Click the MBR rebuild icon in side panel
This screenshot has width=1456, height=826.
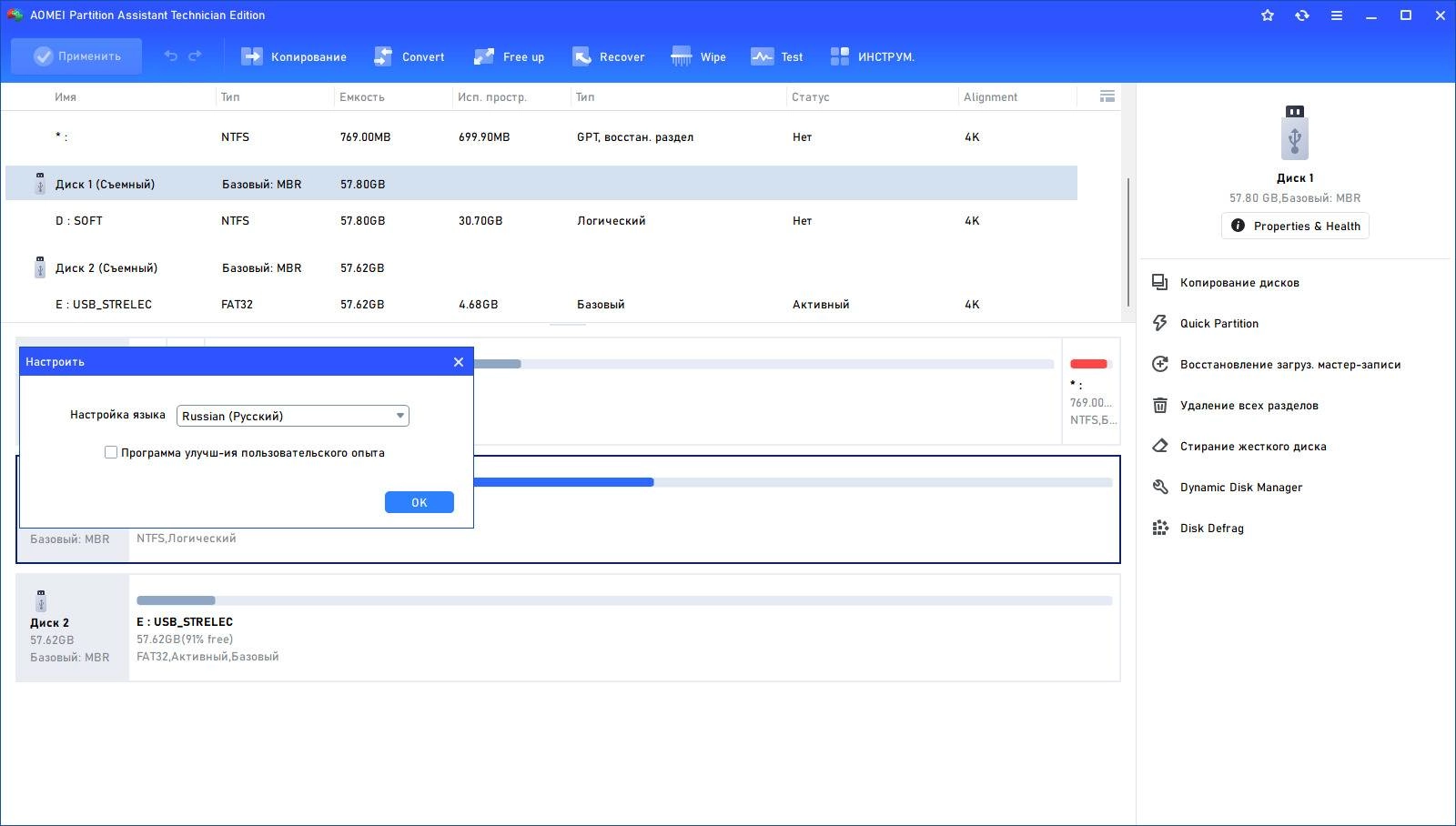[1160, 364]
